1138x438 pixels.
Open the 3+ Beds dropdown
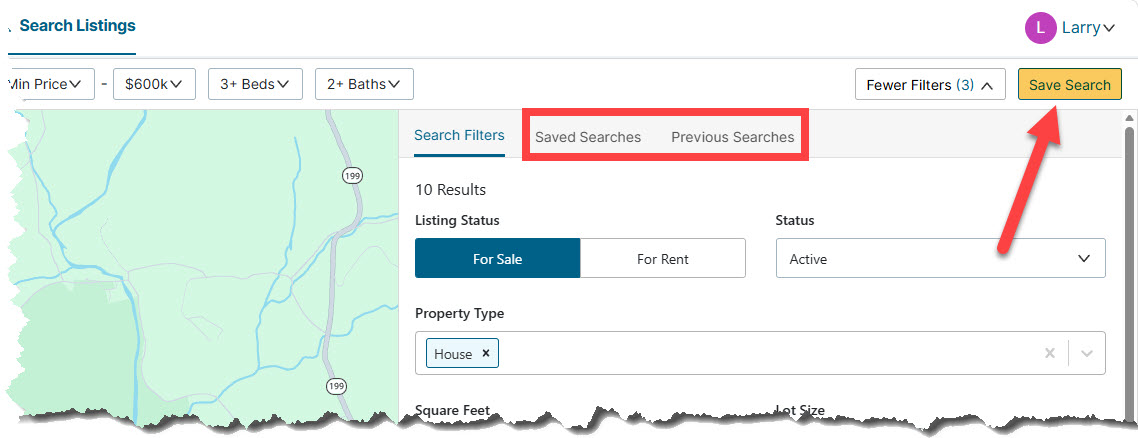pyautogui.click(x=255, y=84)
